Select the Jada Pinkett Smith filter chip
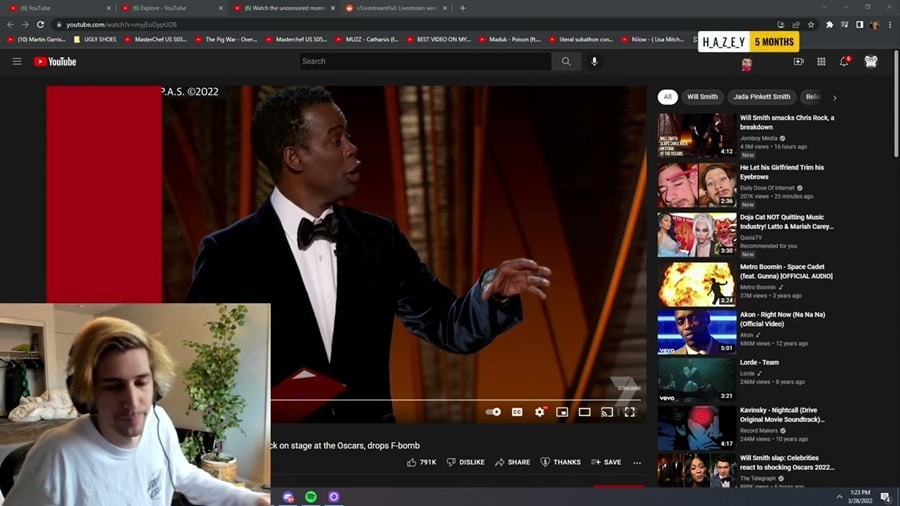Image resolution: width=900 pixels, height=506 pixels. coord(762,97)
